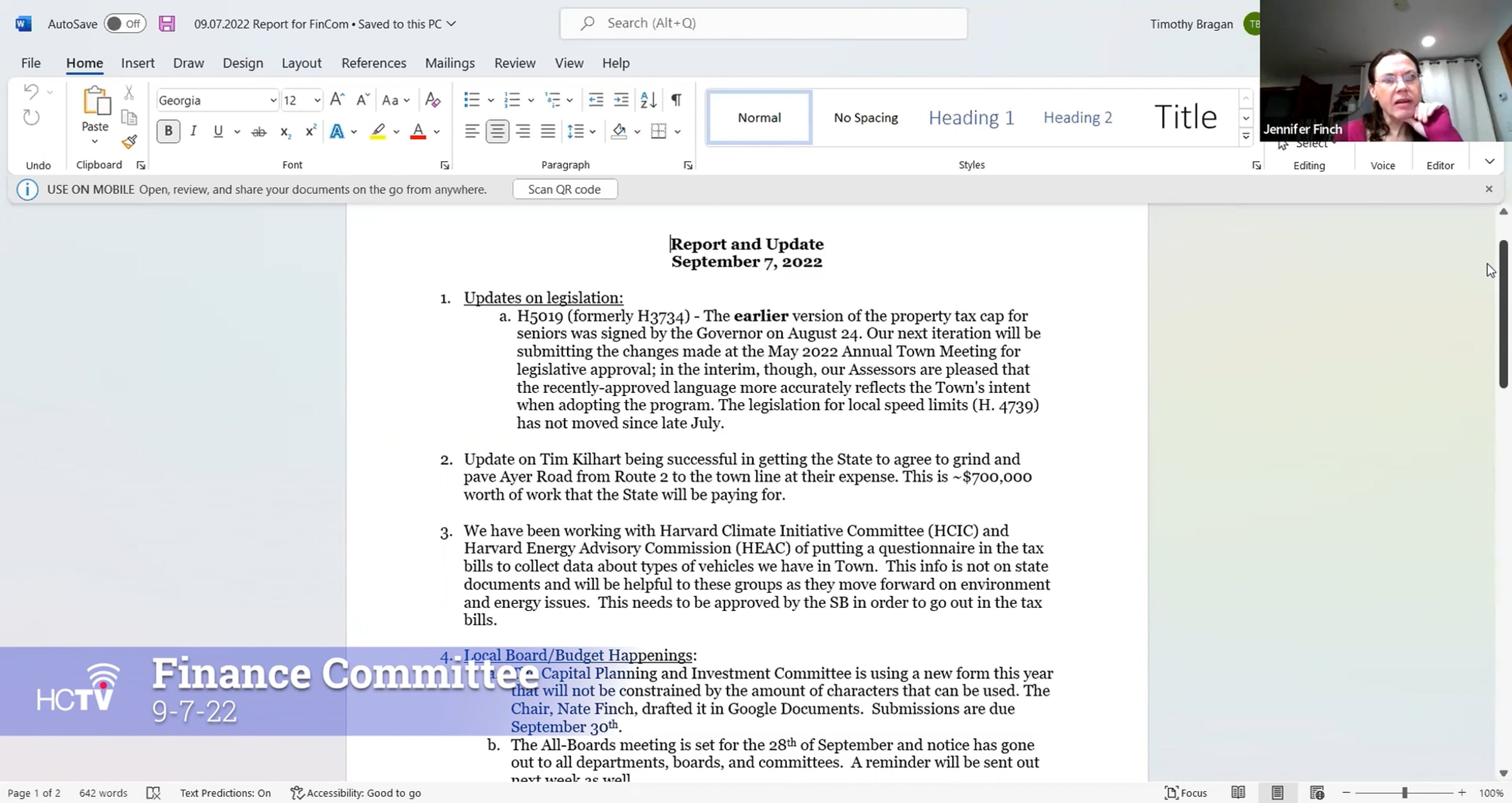This screenshot has width=1512, height=803.
Task: Open the font size 12 dropdown
Action: [x=317, y=100]
